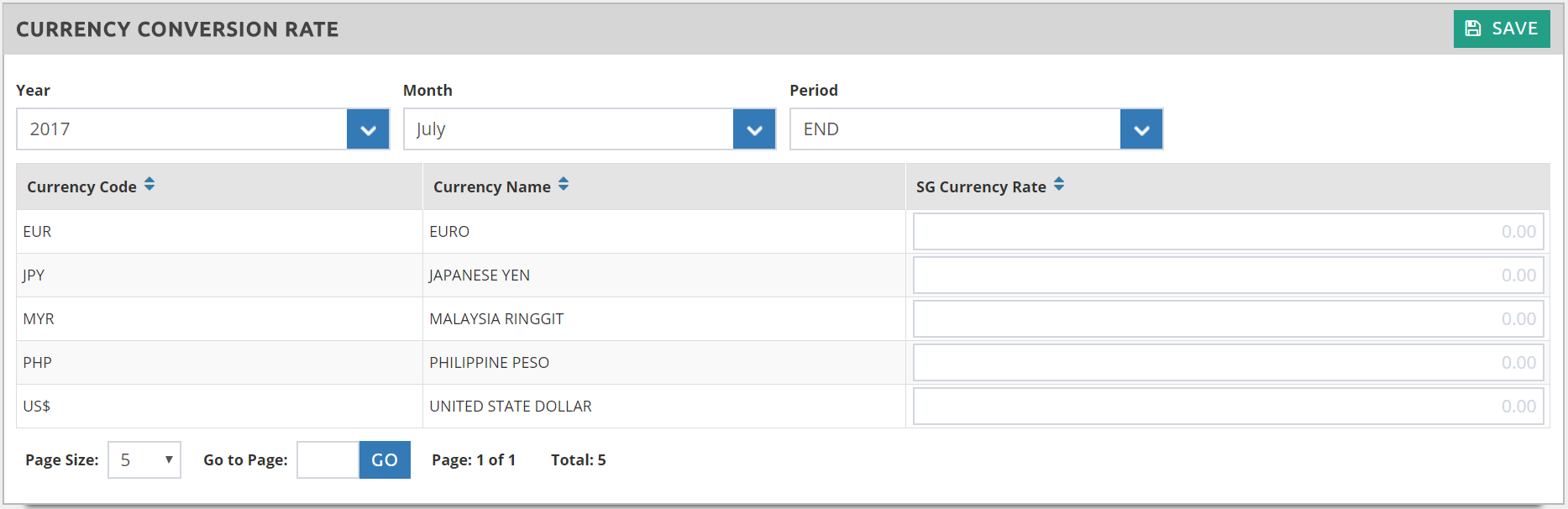Open the Page Size selector
This screenshot has height=509, width=1568.
(144, 460)
